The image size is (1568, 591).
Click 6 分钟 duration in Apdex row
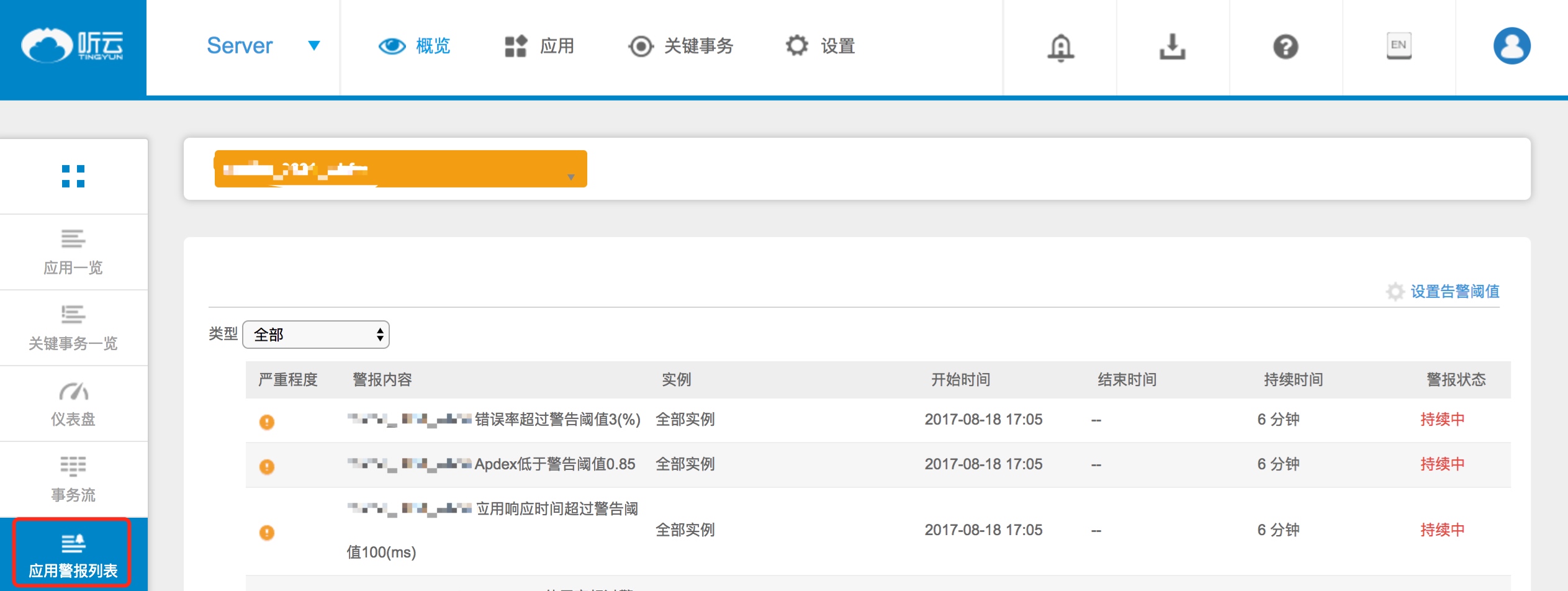point(1278,464)
